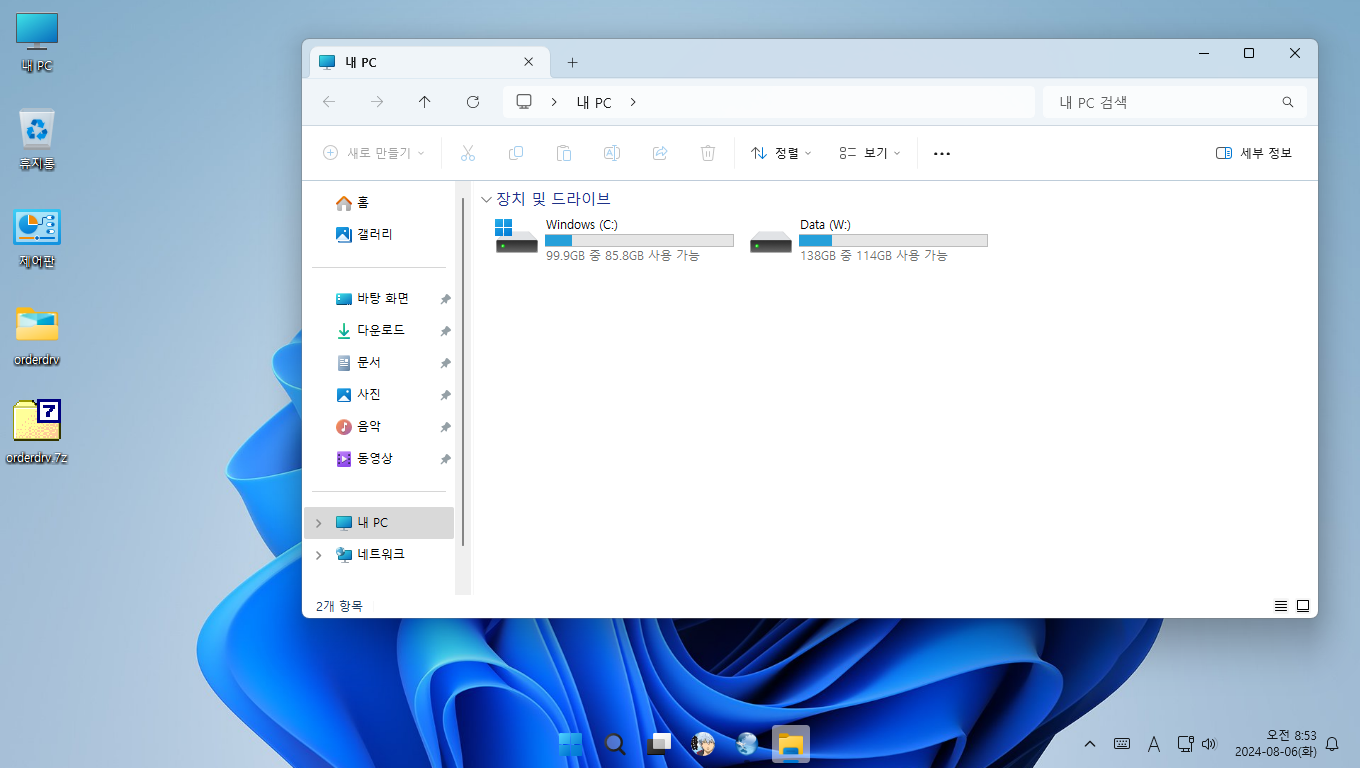Close the 내 PC tab
The image size is (1360, 768).
point(529,62)
